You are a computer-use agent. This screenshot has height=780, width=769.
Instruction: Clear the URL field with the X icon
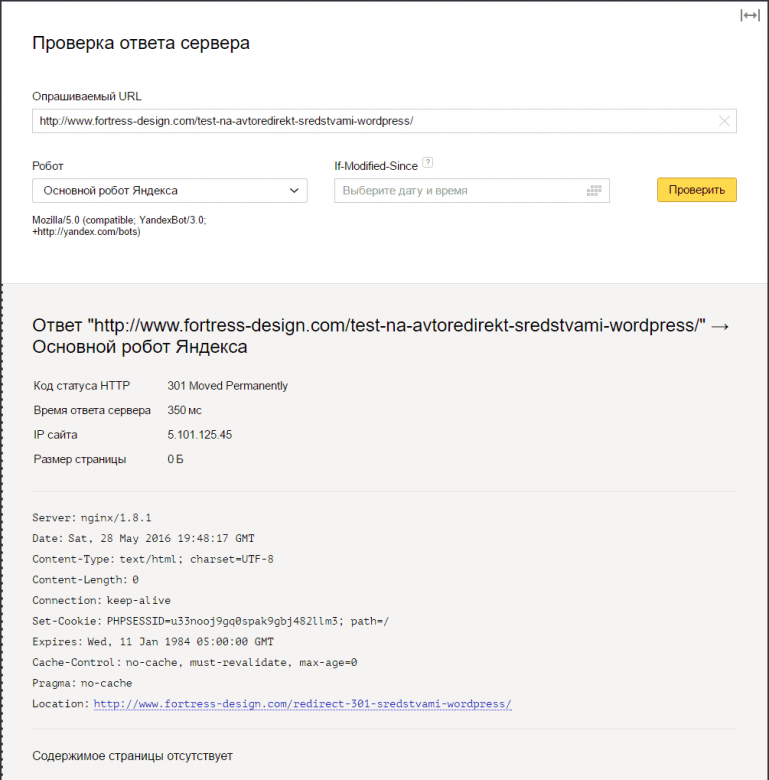coord(724,121)
